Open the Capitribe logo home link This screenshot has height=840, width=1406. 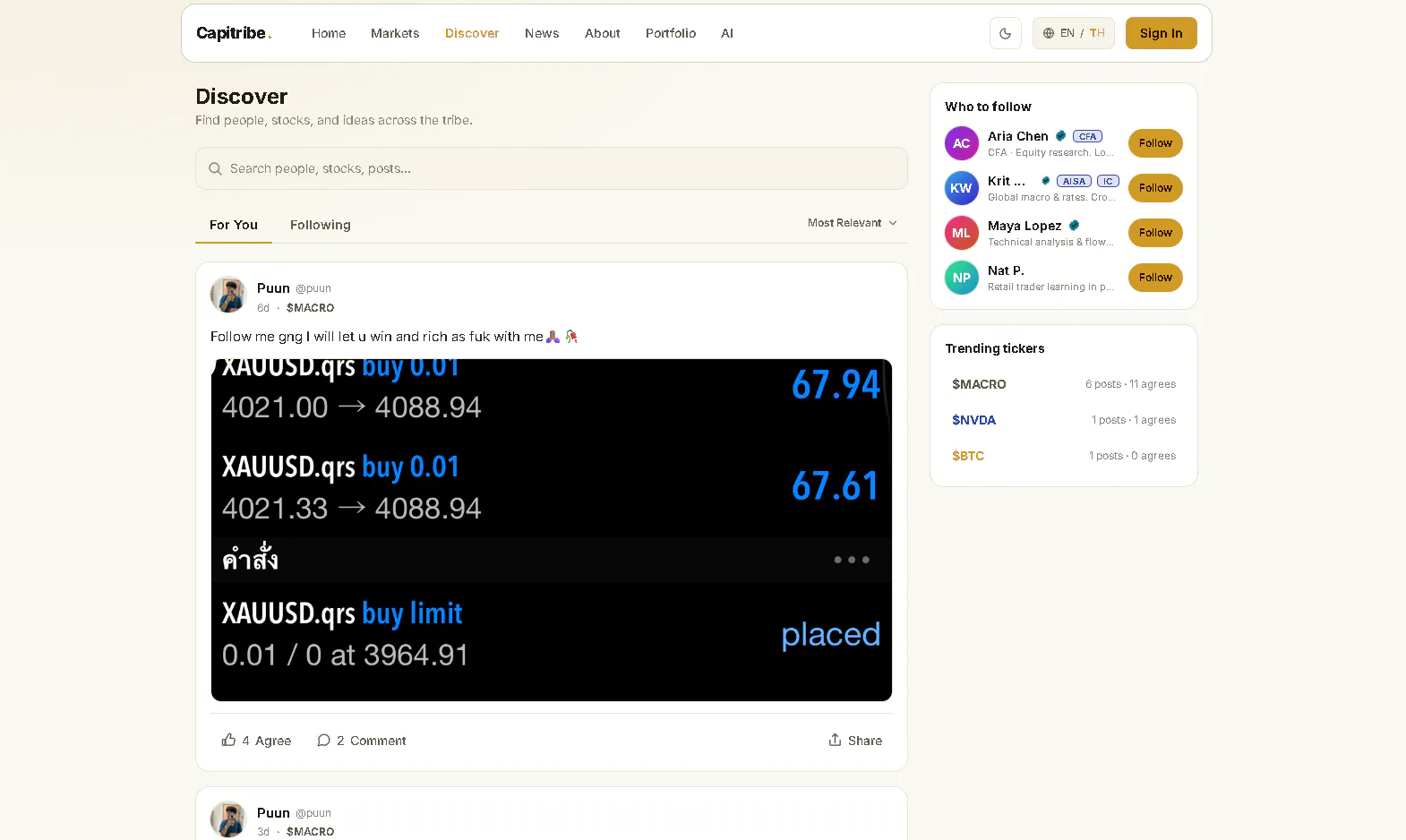pos(233,33)
